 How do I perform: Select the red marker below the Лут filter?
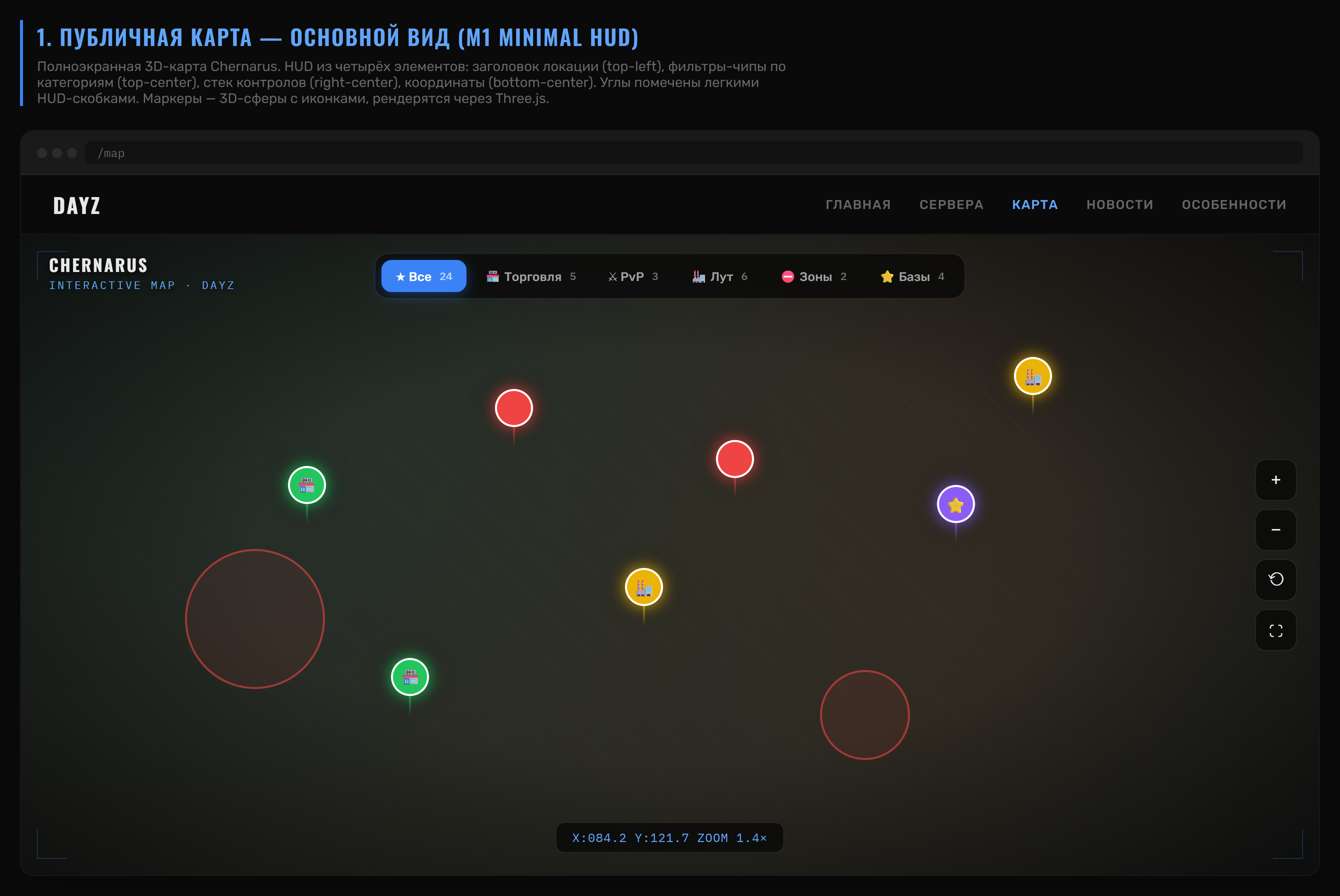(735, 459)
